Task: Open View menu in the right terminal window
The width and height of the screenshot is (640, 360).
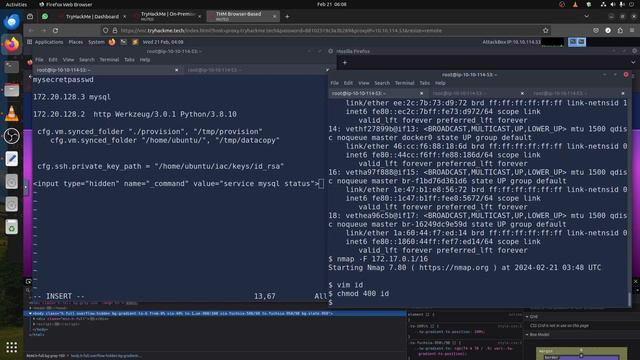Action: (x=363, y=83)
